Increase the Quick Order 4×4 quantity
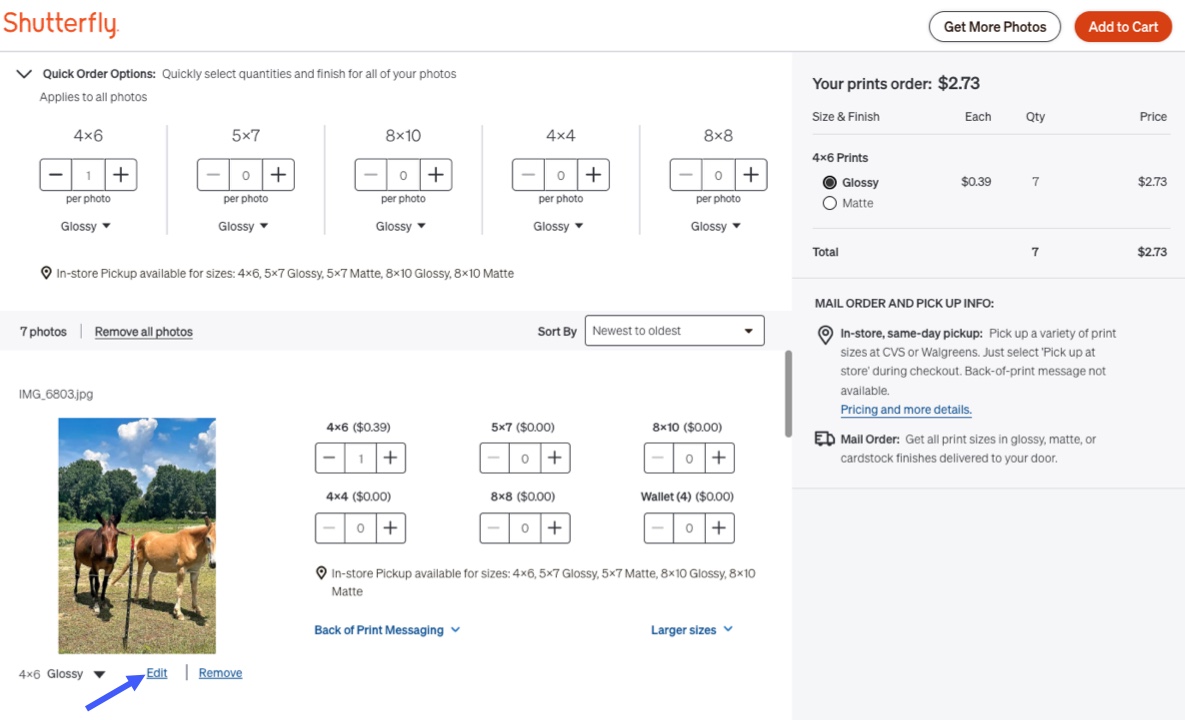The height and width of the screenshot is (720, 1185). [x=593, y=175]
